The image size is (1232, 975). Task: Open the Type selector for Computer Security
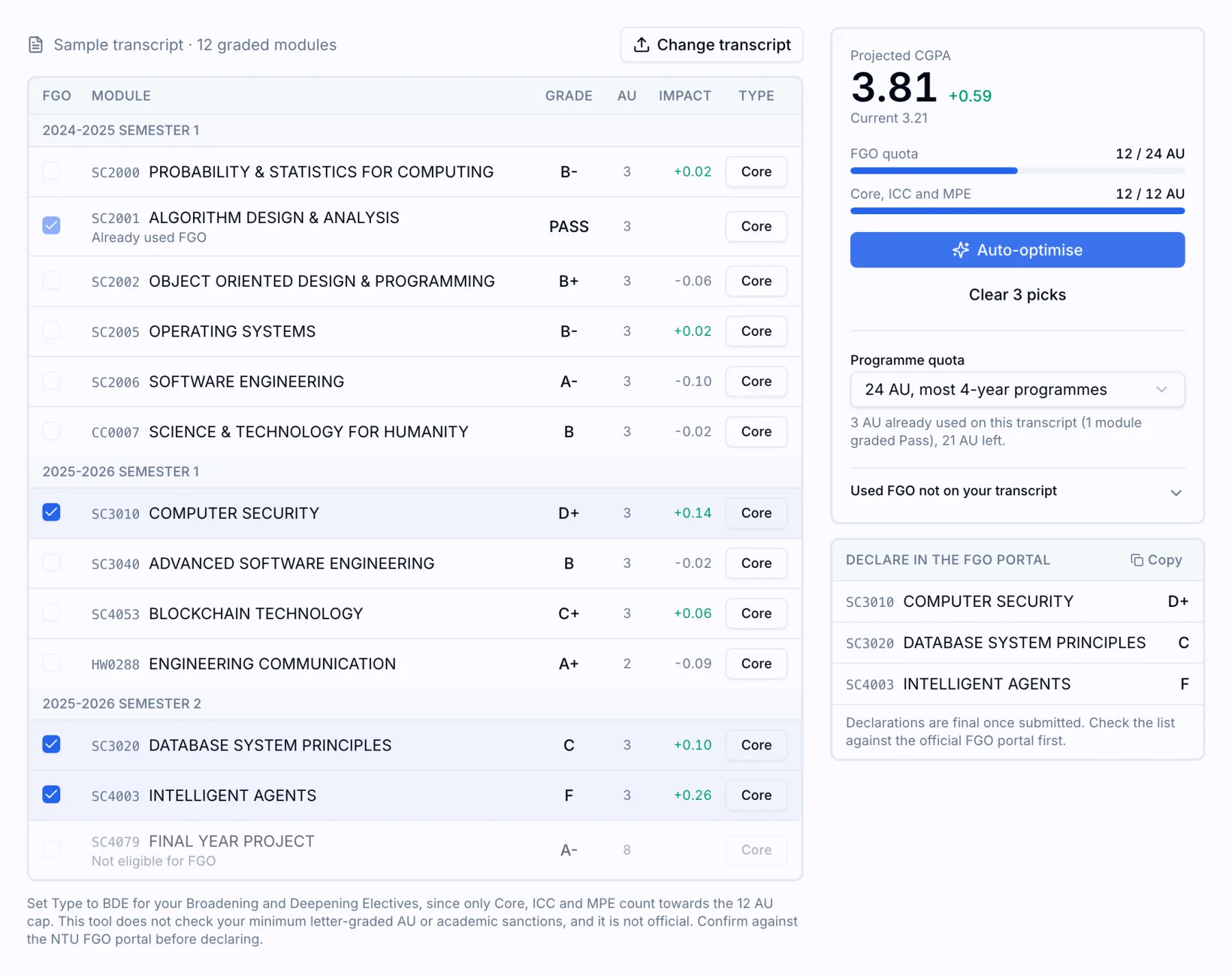click(756, 513)
